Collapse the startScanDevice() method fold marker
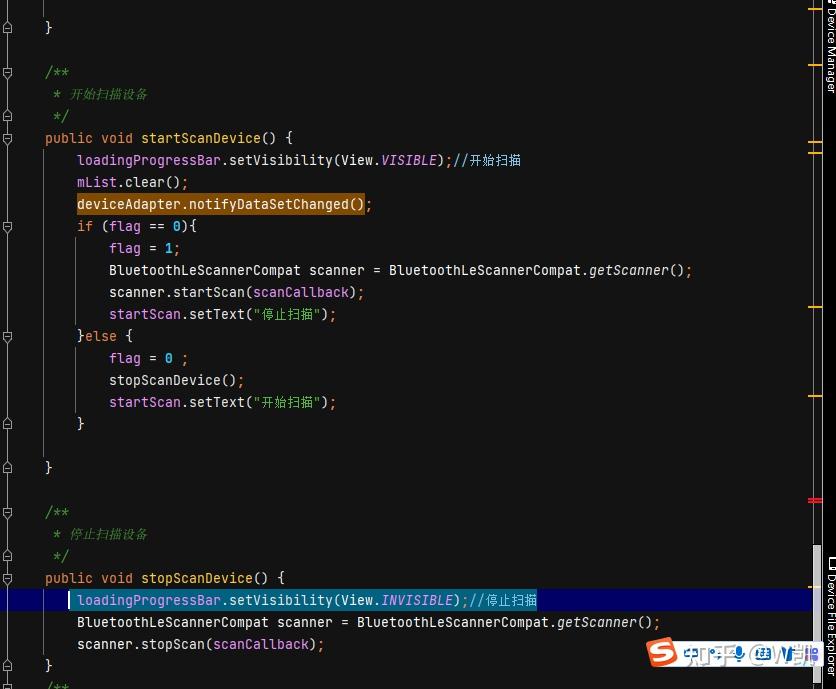836x689 pixels. pyautogui.click(x=7, y=139)
